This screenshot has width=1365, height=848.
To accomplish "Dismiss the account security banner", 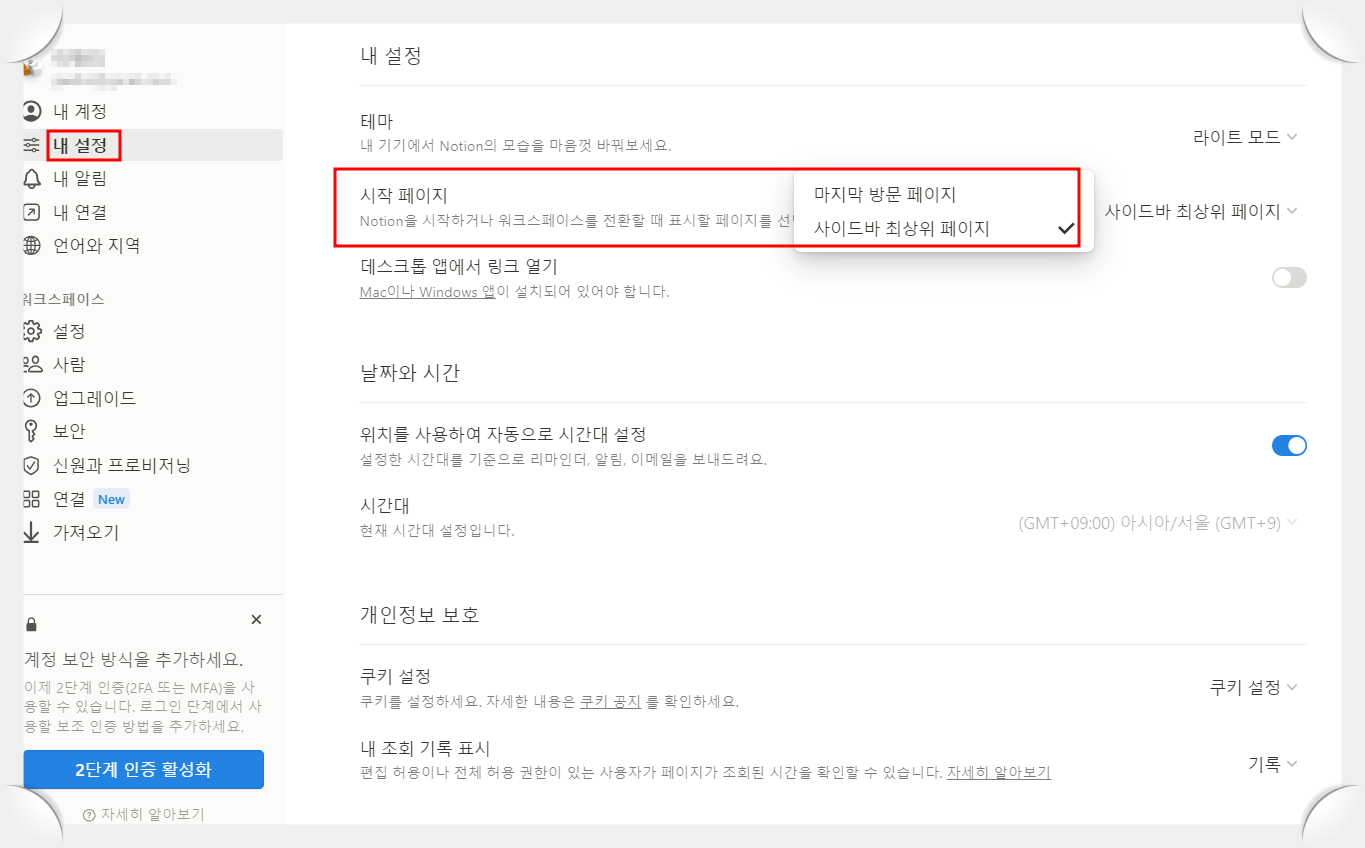I will pyautogui.click(x=256, y=619).
